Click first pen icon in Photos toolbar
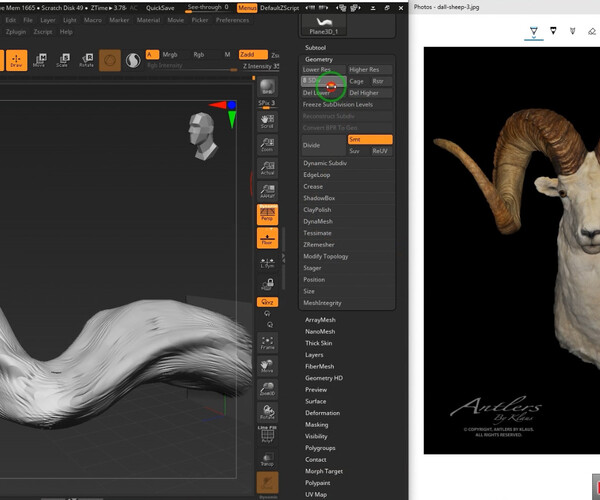 [x=534, y=31]
